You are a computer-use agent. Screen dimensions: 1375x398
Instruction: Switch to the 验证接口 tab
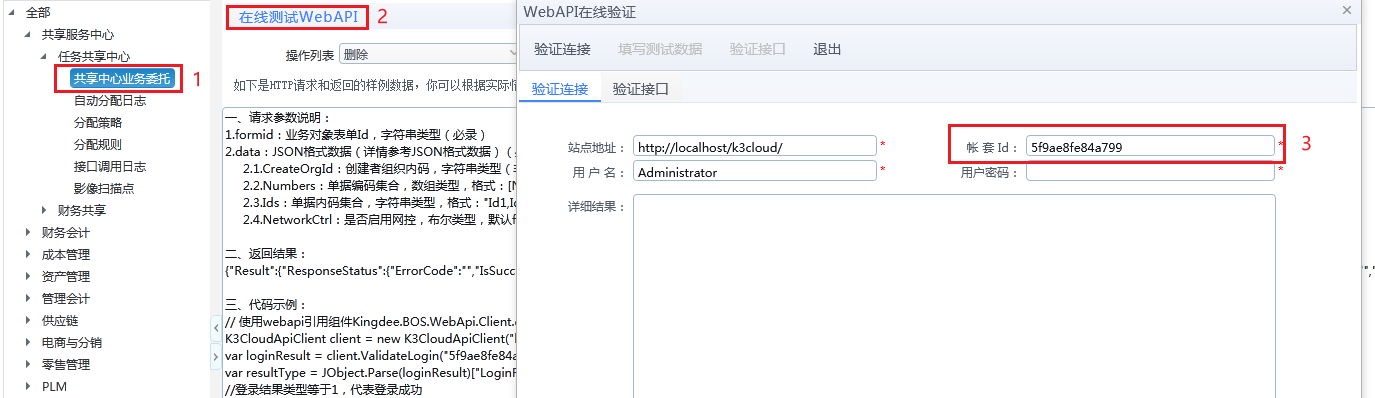click(640, 89)
